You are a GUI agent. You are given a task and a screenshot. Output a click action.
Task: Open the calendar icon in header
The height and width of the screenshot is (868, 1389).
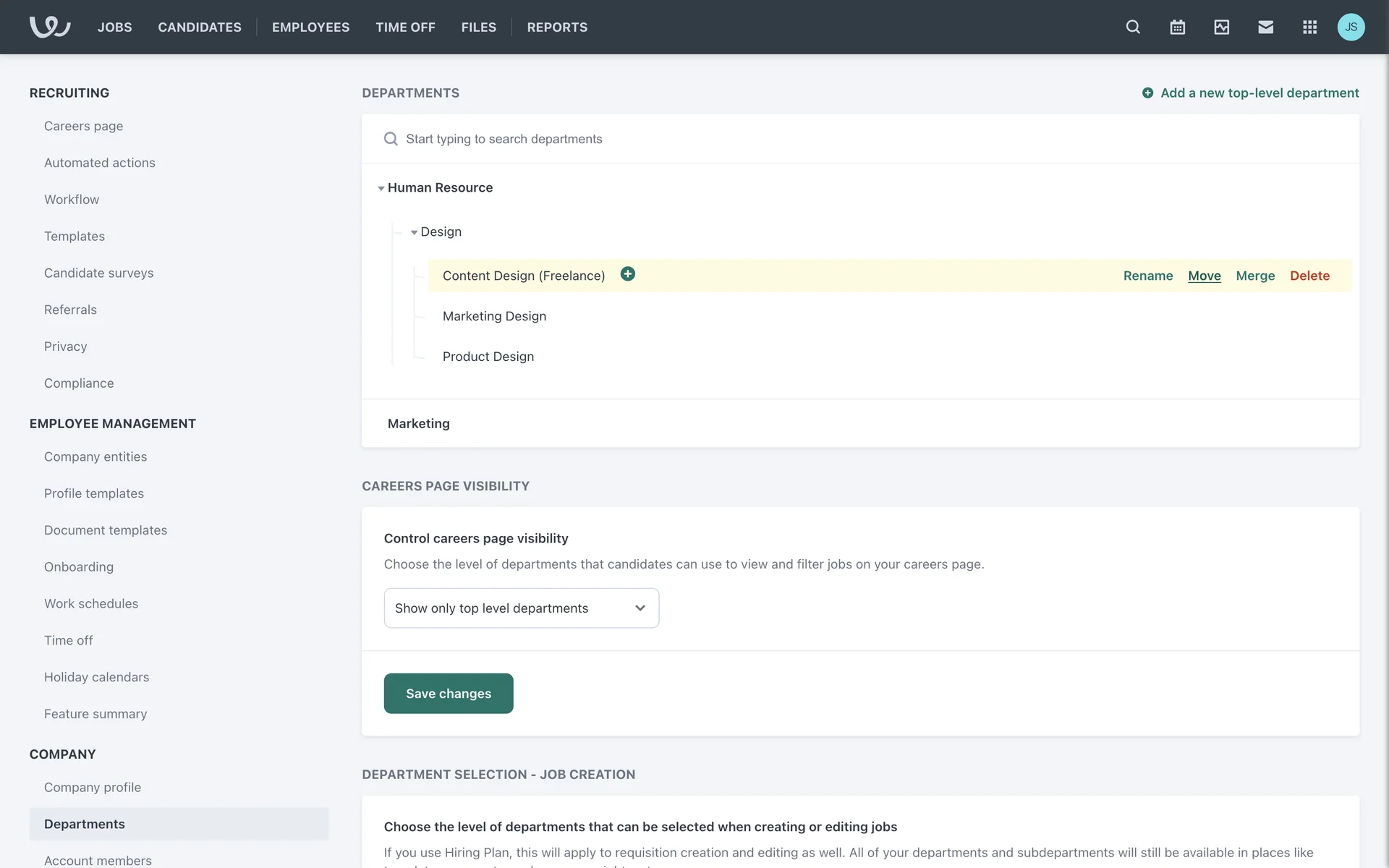pos(1177,27)
